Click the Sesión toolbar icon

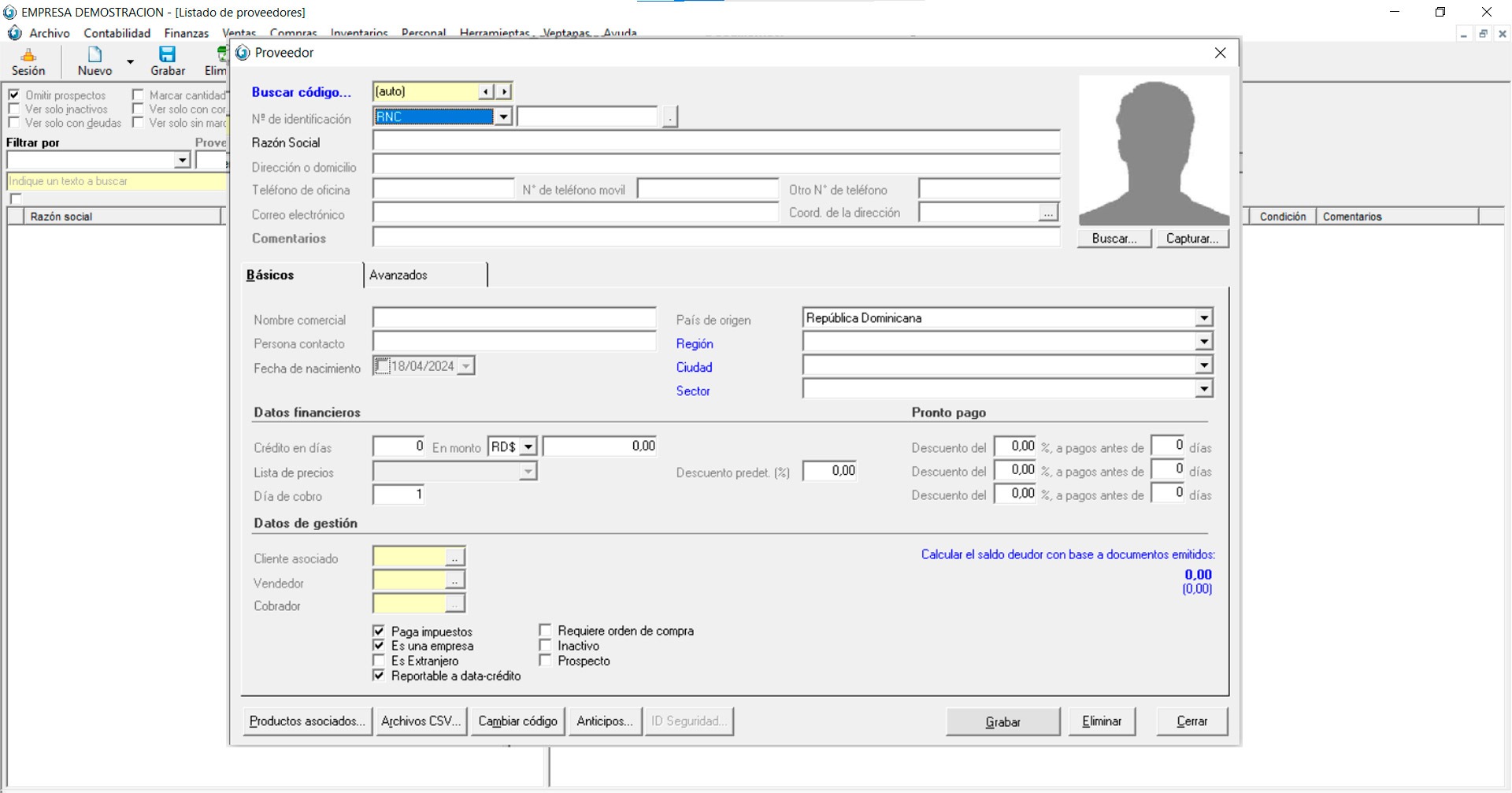pyautogui.click(x=28, y=55)
